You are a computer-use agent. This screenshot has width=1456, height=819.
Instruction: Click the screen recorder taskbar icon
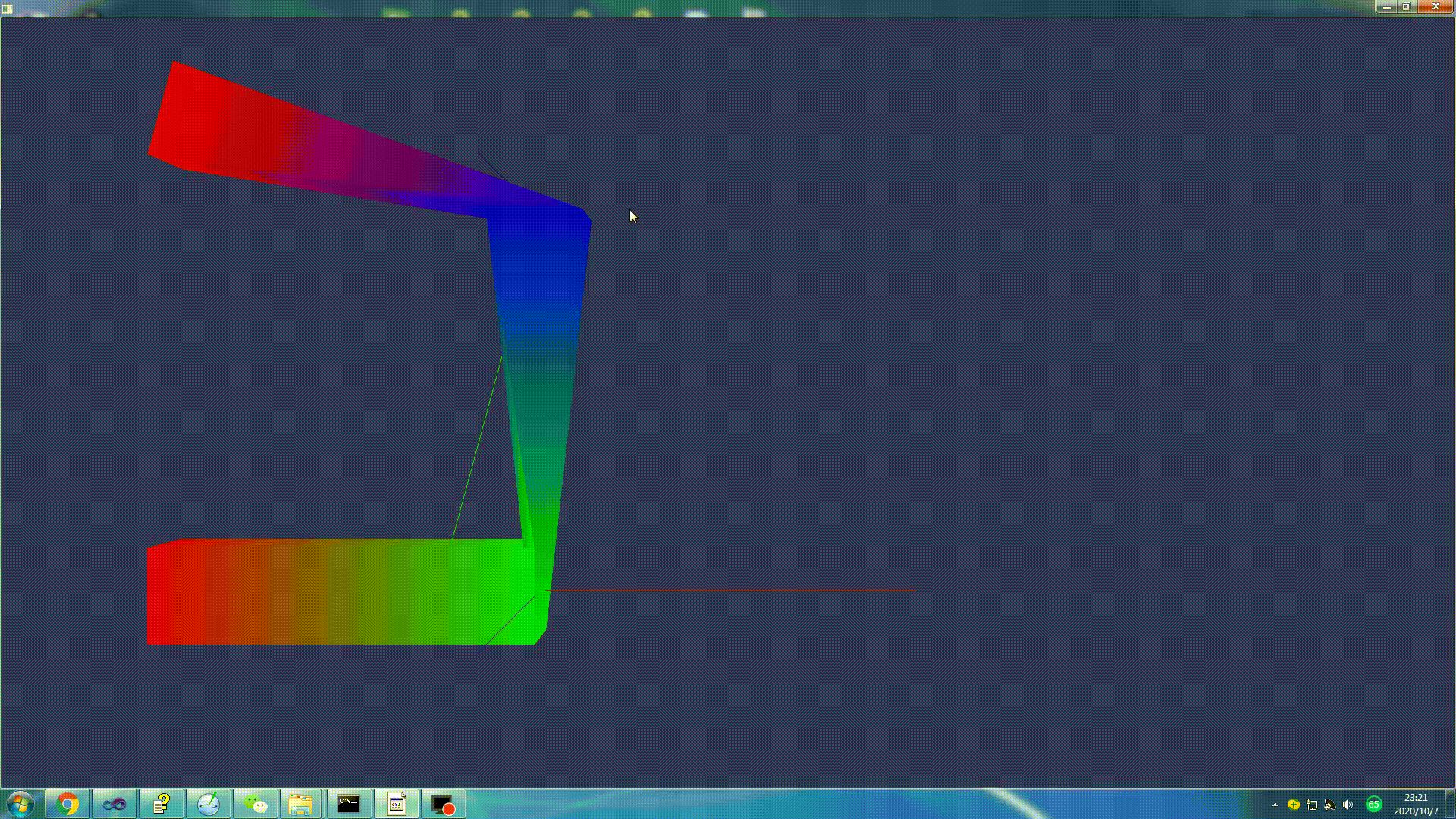(443, 804)
